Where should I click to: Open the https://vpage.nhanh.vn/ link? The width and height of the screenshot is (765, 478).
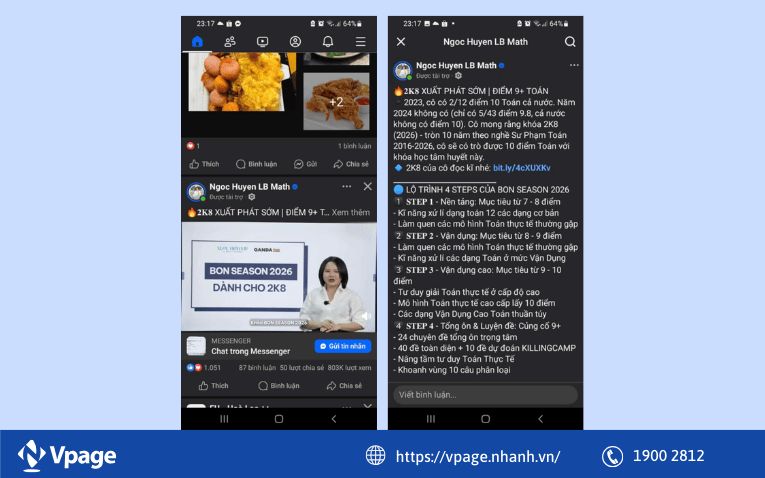[x=478, y=457]
